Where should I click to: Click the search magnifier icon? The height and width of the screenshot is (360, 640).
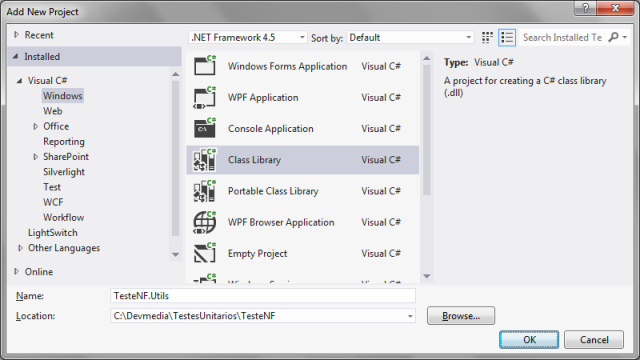(x=613, y=37)
